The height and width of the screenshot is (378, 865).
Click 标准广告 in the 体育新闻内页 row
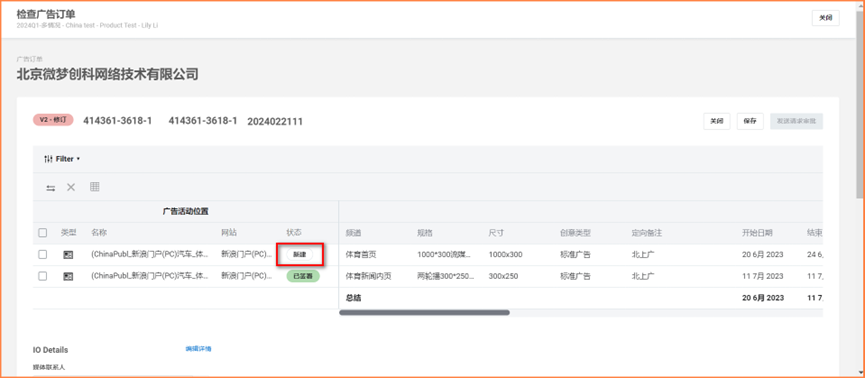(x=575, y=276)
